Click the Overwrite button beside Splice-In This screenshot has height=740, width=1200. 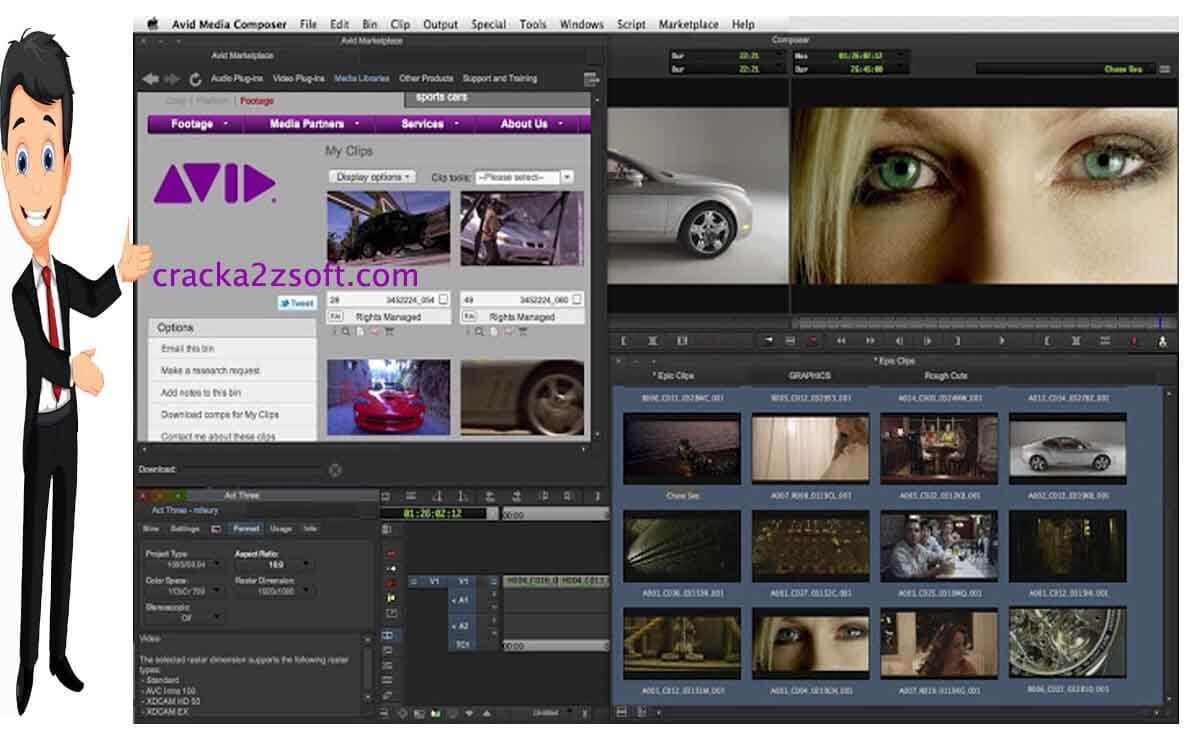(x=791, y=341)
